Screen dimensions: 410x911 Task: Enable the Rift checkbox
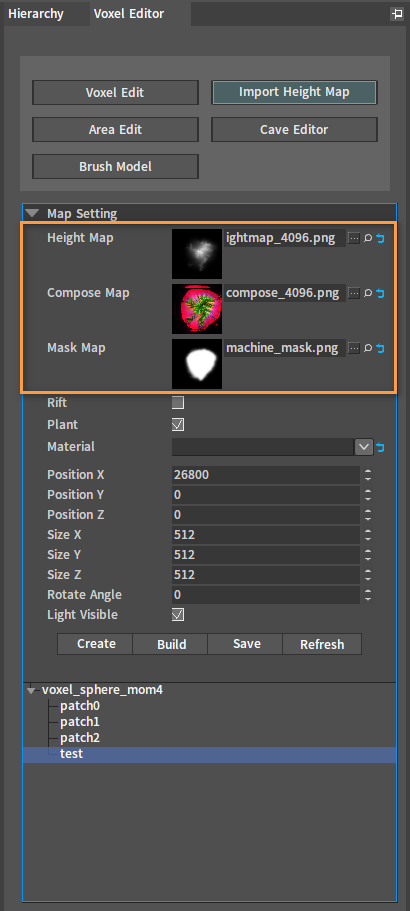[x=178, y=403]
